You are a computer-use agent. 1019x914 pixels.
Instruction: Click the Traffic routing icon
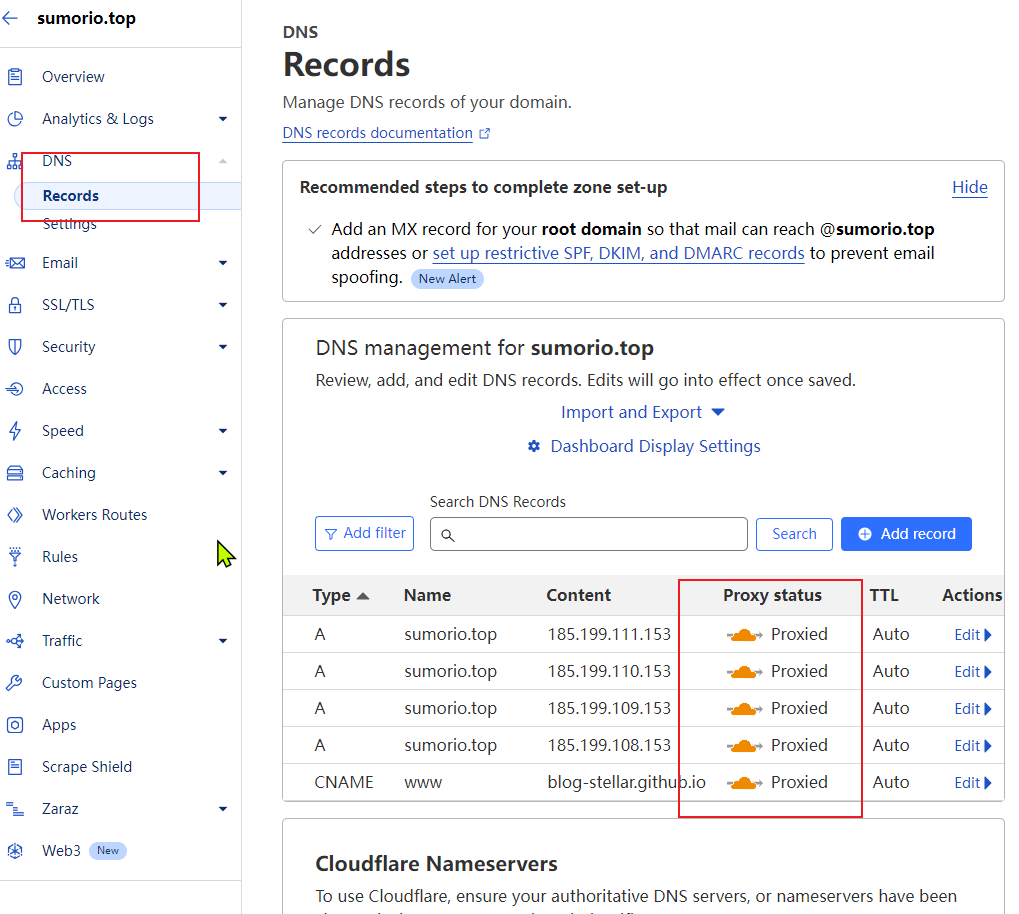[15, 641]
